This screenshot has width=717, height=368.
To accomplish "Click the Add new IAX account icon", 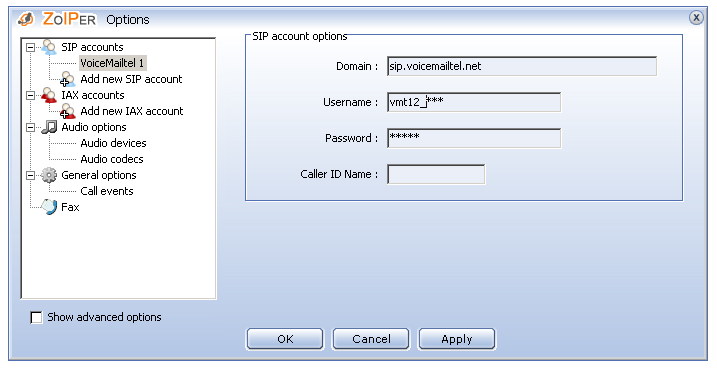I will [68, 111].
